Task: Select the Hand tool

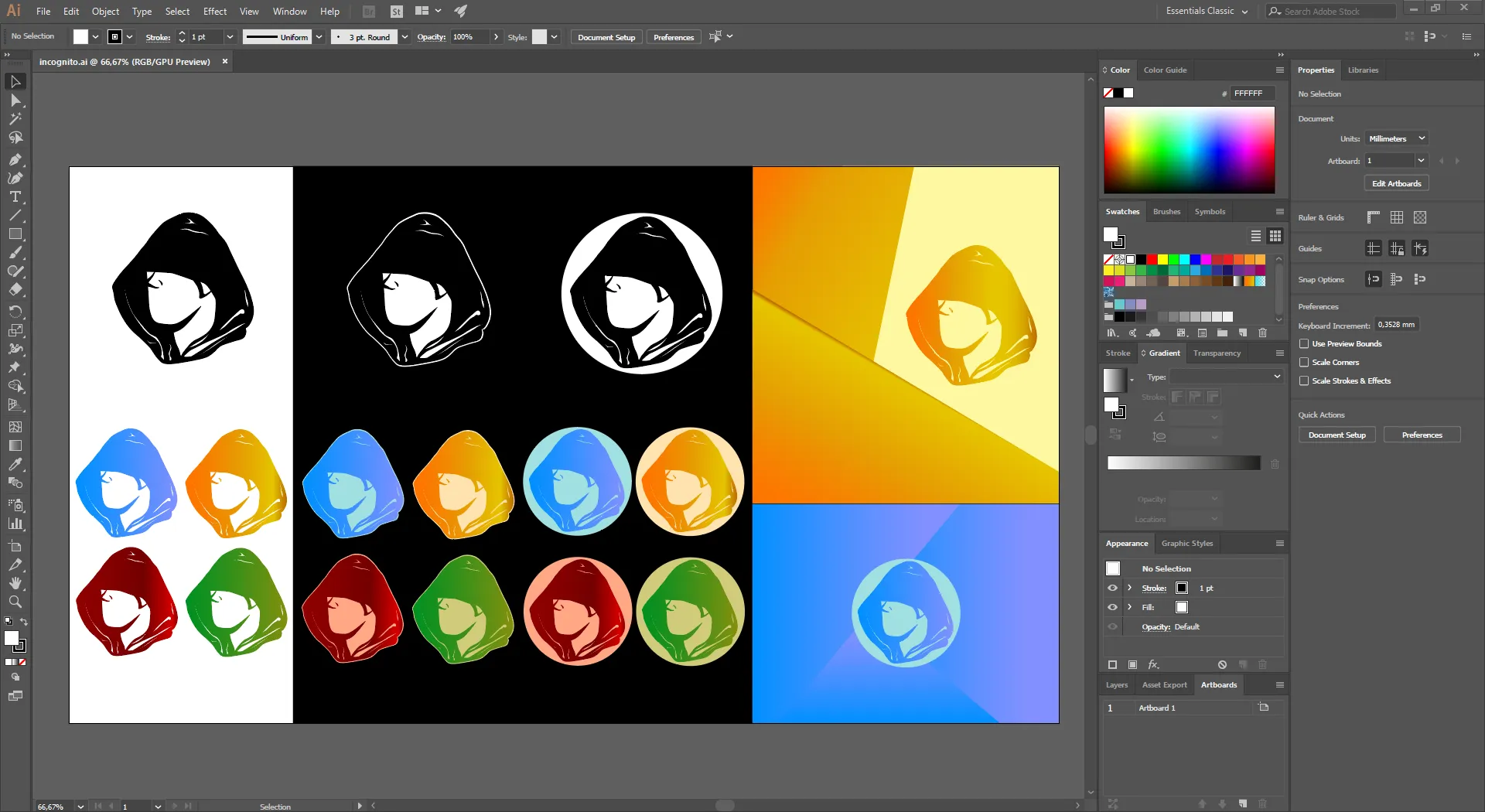Action: [15, 583]
